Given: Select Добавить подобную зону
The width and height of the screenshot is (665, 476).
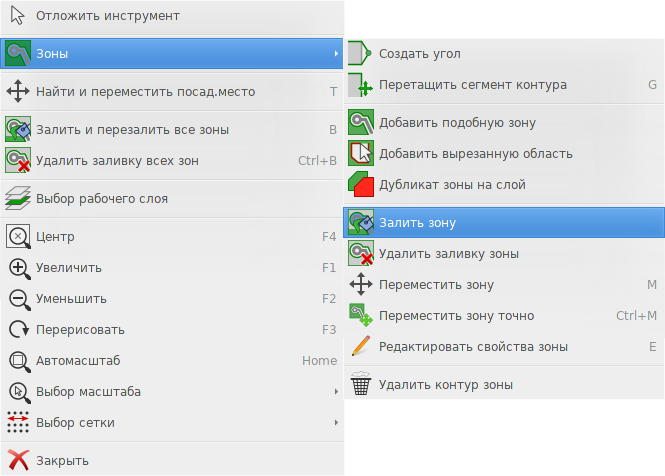Looking at the screenshot, I should tap(504, 122).
